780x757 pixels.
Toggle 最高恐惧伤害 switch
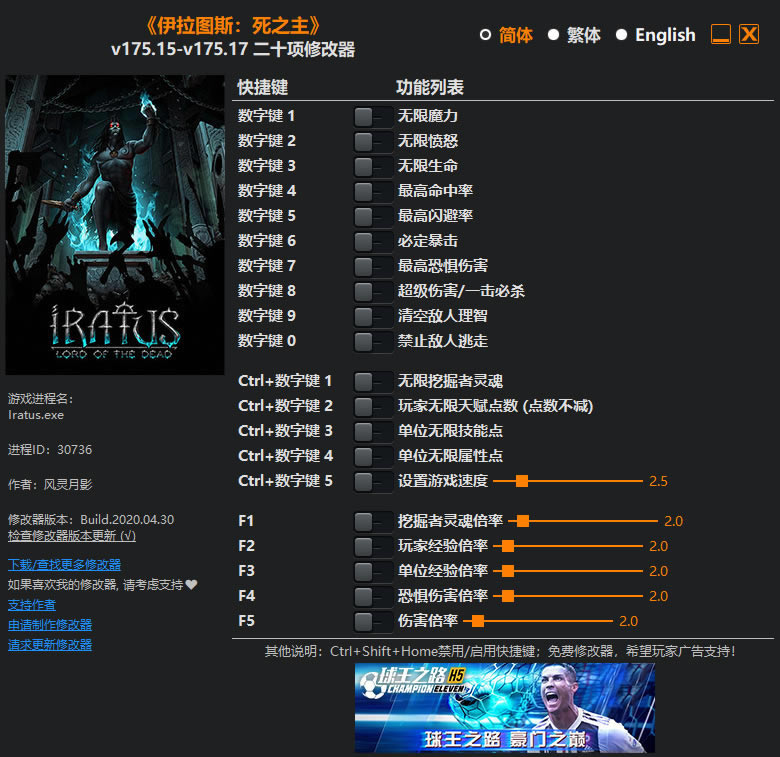pyautogui.click(x=373, y=267)
